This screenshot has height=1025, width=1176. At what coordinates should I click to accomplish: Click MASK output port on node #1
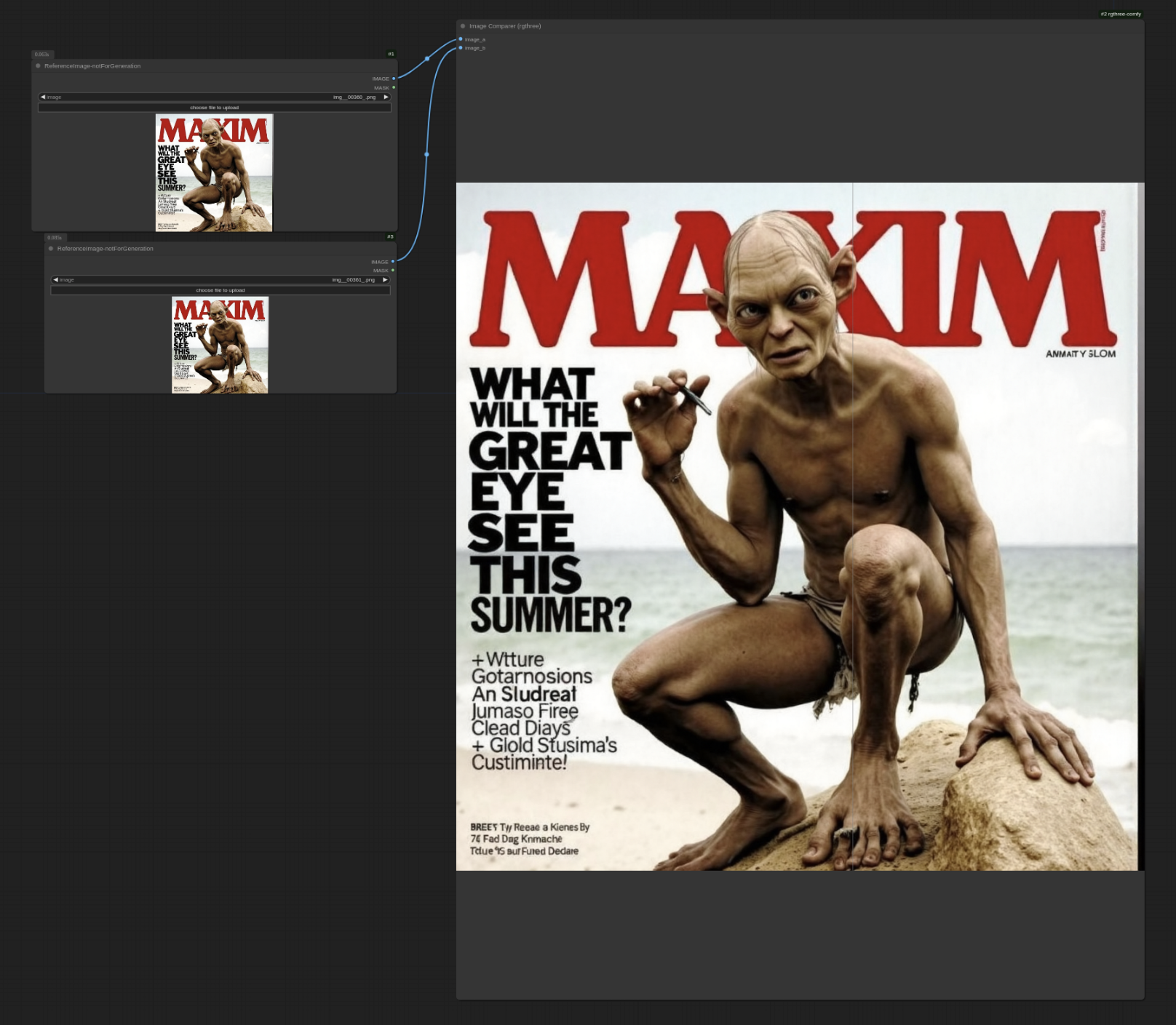pyautogui.click(x=394, y=88)
